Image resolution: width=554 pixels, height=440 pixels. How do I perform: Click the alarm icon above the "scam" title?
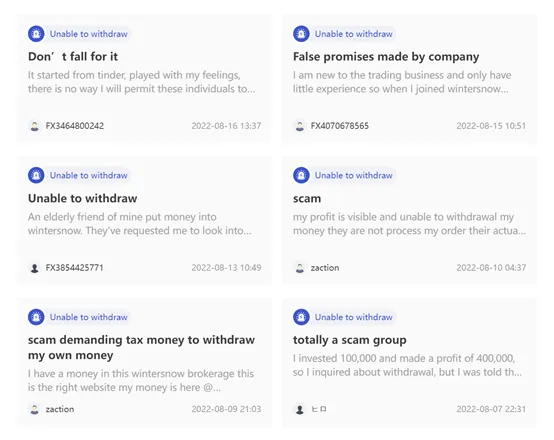(x=301, y=175)
